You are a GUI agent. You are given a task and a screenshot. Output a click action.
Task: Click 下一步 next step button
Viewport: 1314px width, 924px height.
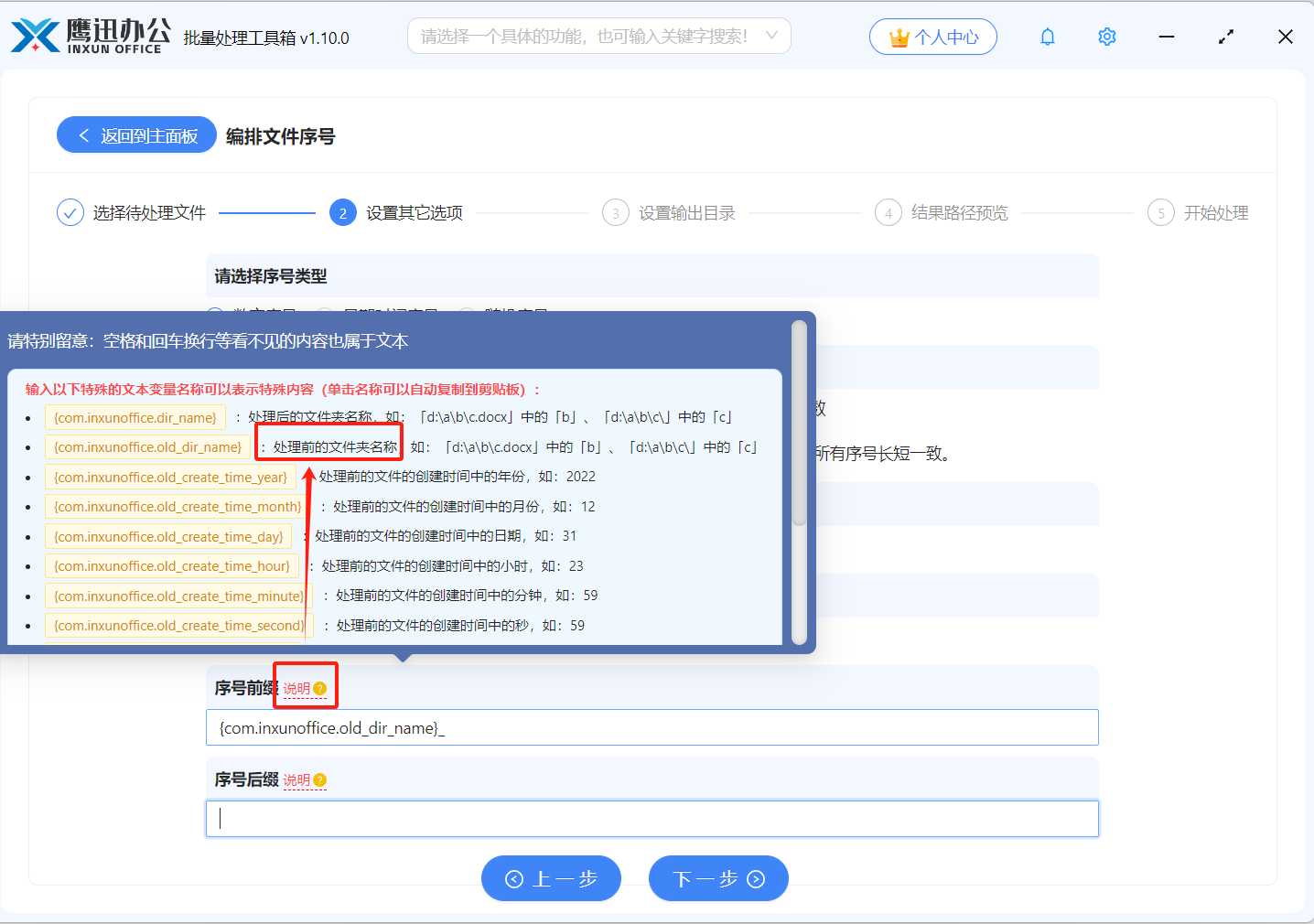(x=718, y=878)
